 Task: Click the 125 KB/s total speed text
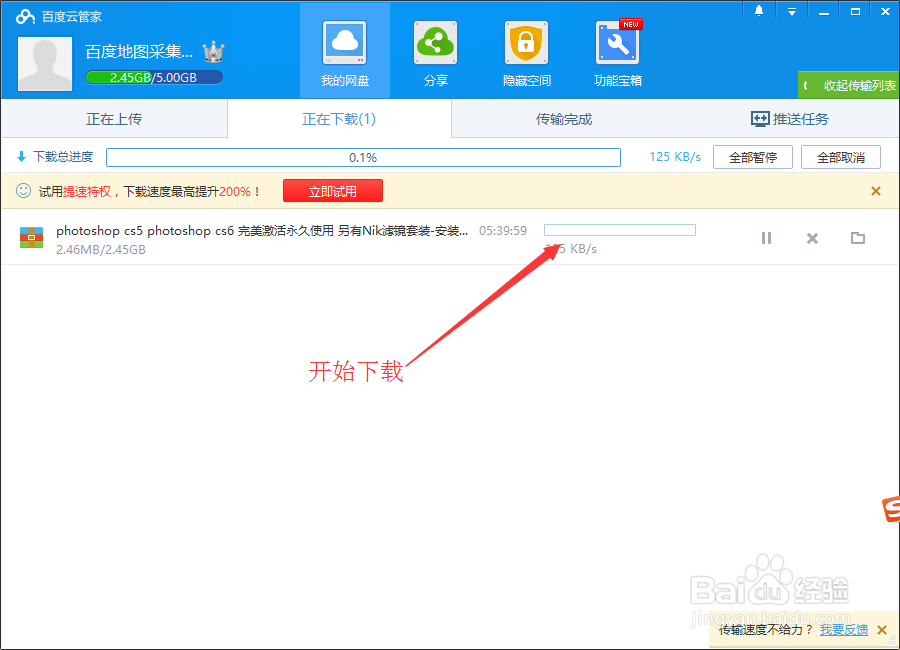point(675,157)
